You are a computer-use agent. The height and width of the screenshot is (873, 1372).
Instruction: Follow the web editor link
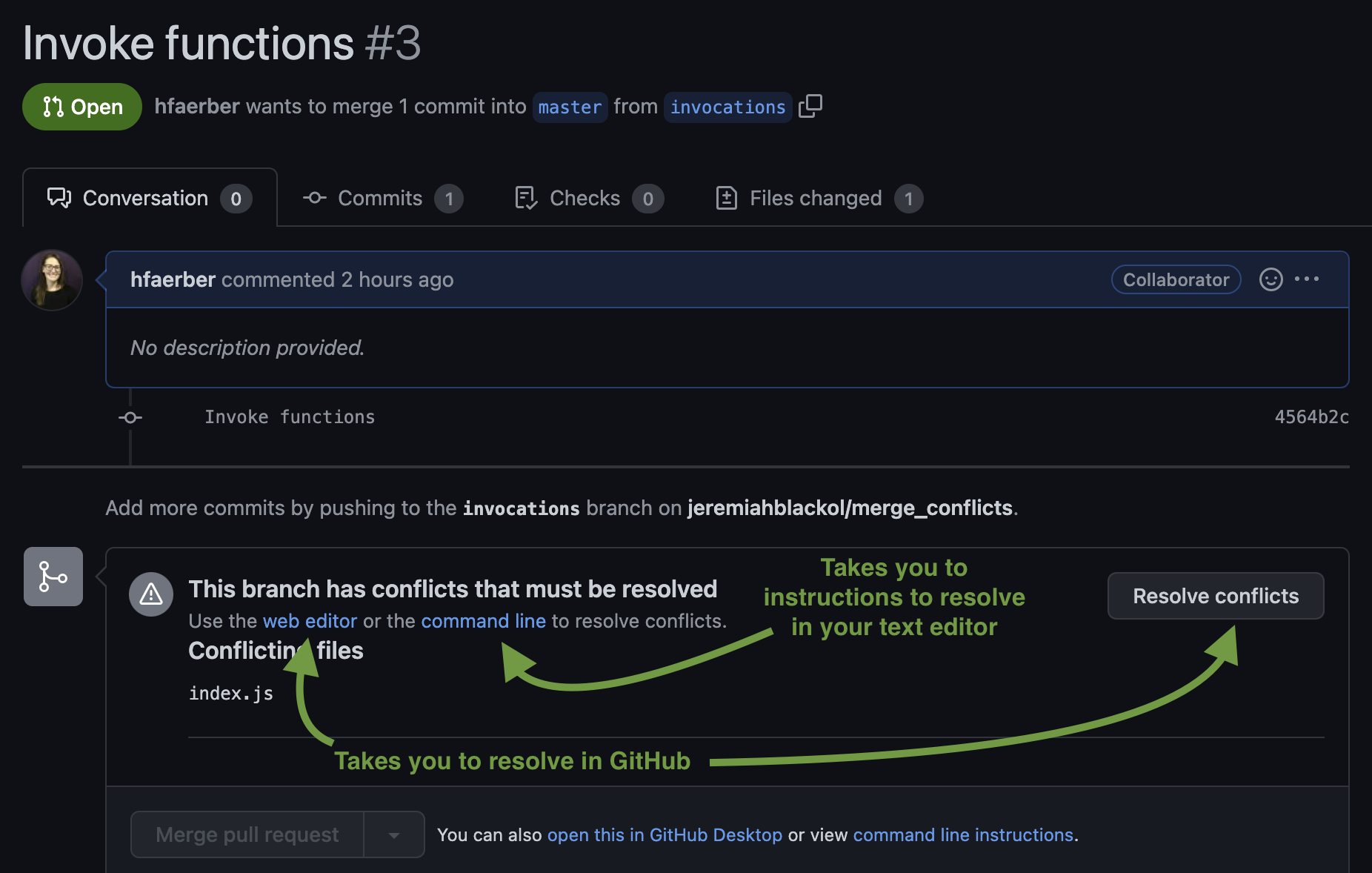click(310, 621)
